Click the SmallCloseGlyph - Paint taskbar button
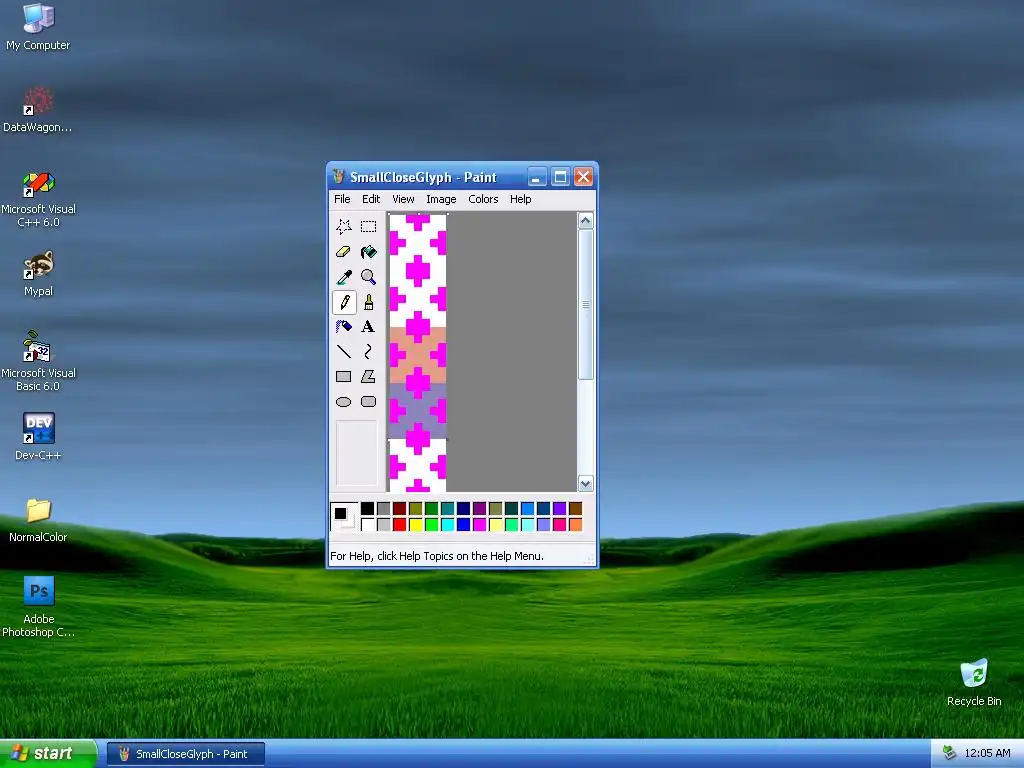The image size is (1024, 768). click(x=185, y=754)
